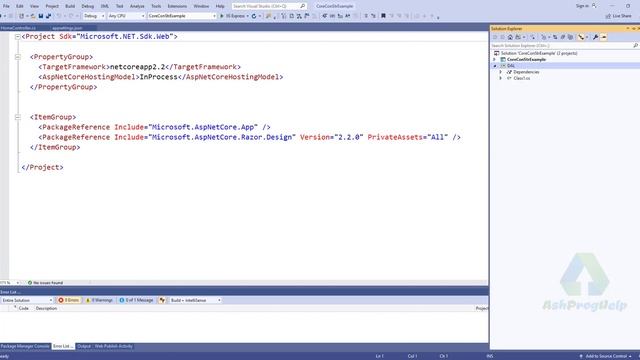
Task: Switch to the appsettings.json tab
Action: pyautogui.click(x=67, y=28)
